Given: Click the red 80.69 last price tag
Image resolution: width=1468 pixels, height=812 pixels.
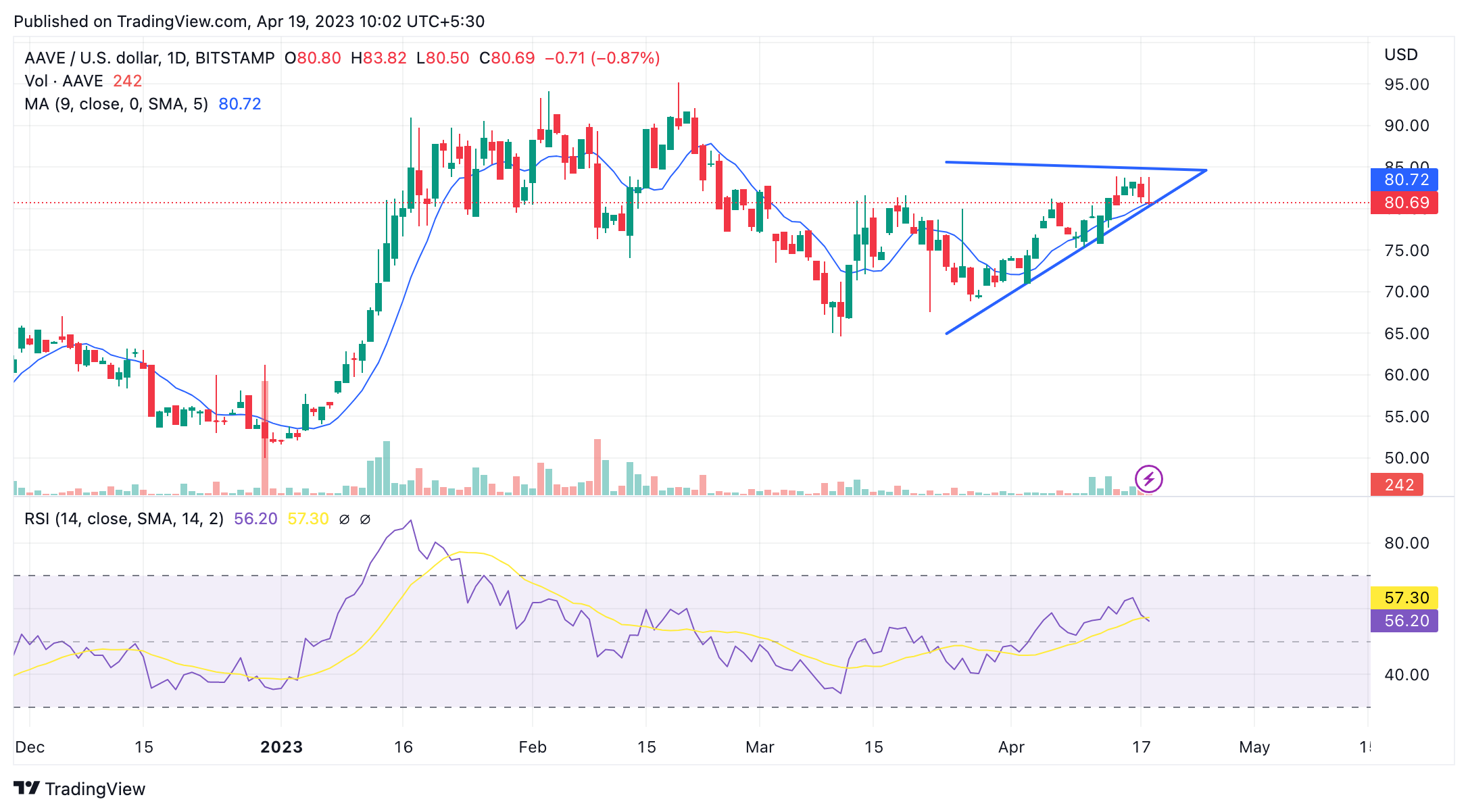Looking at the screenshot, I should click(1404, 203).
